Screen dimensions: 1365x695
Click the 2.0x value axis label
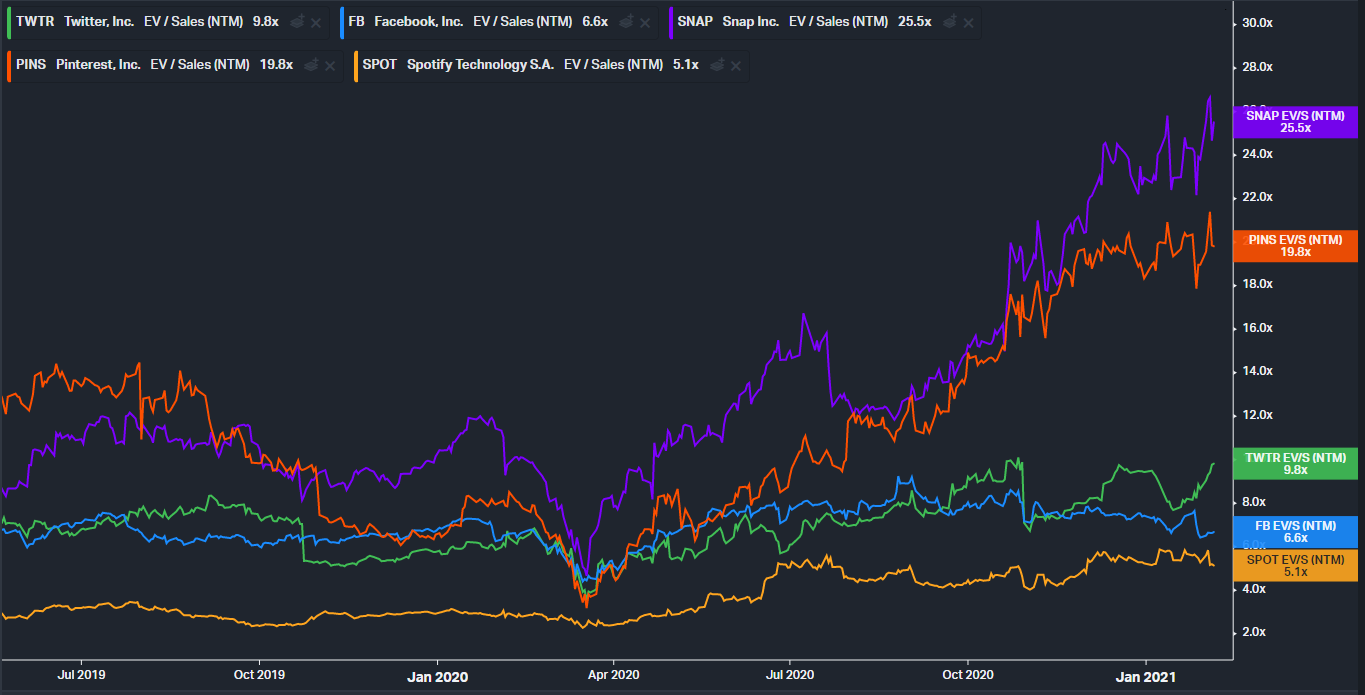pyautogui.click(x=1254, y=632)
